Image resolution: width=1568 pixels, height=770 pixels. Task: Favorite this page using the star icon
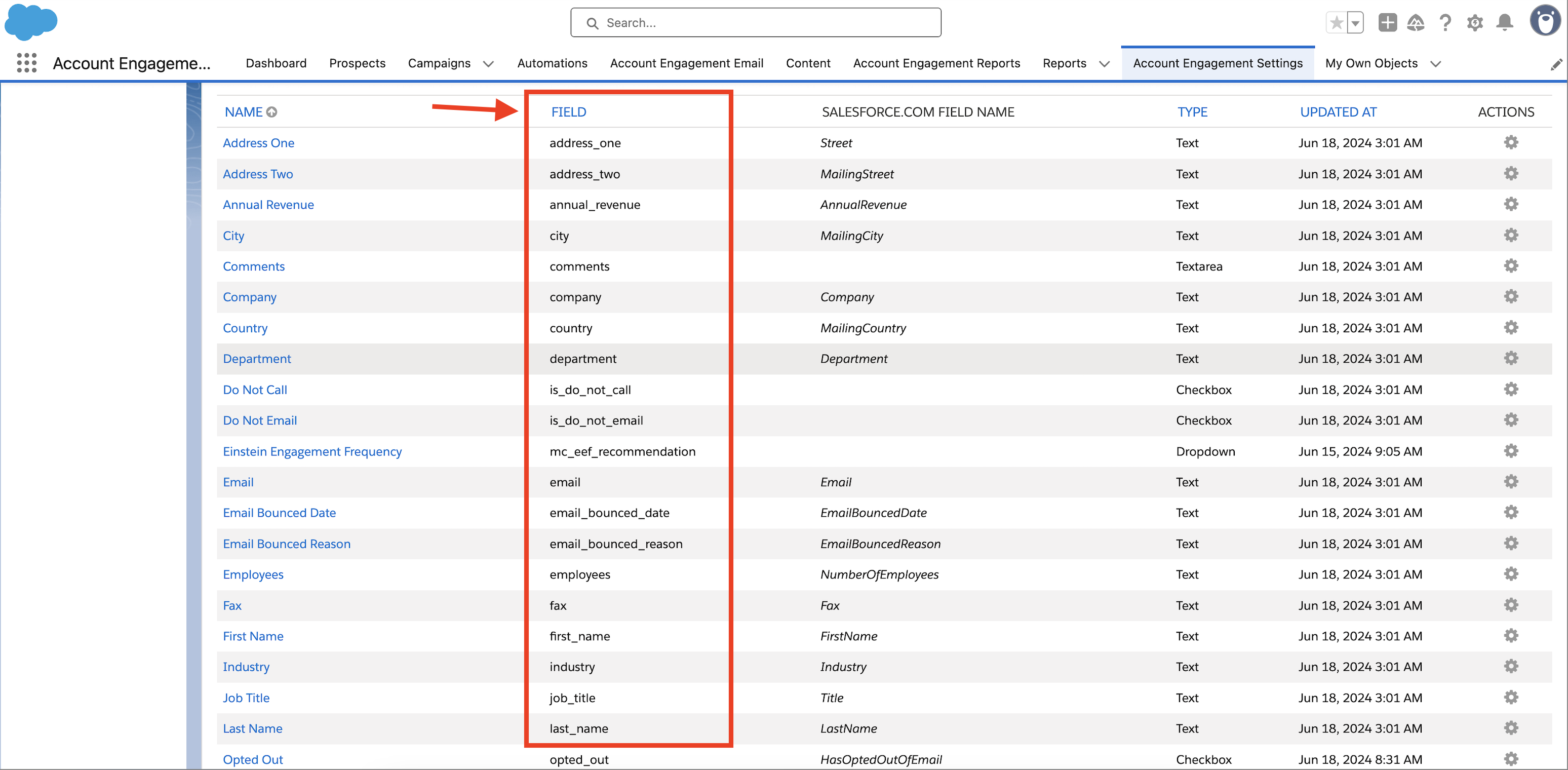(1337, 22)
